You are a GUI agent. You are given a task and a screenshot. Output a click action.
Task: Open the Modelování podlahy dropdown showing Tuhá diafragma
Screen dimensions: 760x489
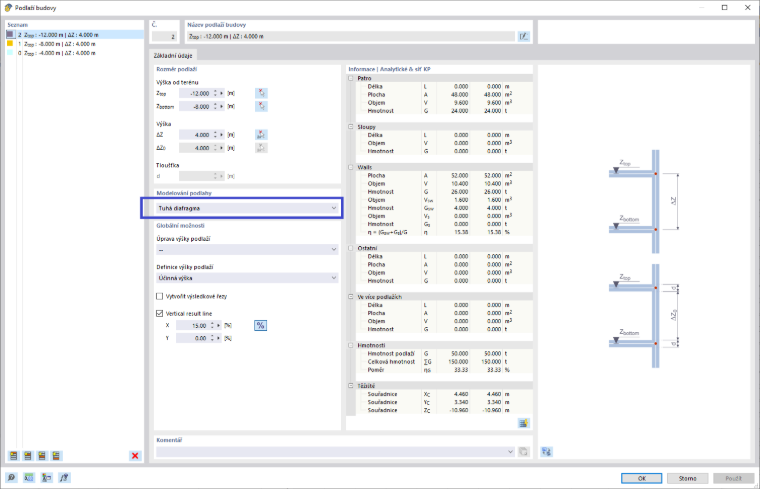click(x=247, y=208)
